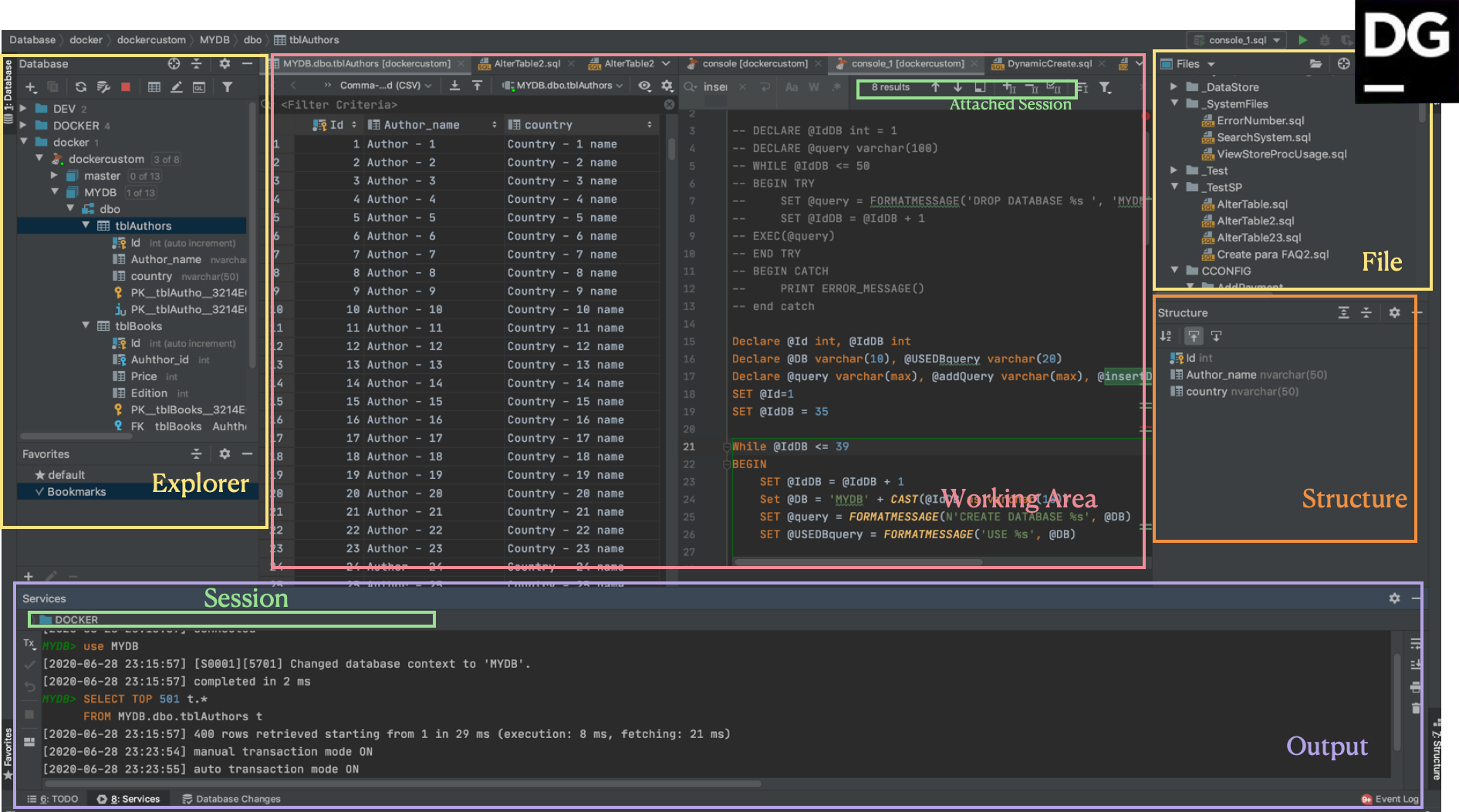Screen dimensions: 1459x812
Task: Open the data grid settings gear
Action: [667, 86]
